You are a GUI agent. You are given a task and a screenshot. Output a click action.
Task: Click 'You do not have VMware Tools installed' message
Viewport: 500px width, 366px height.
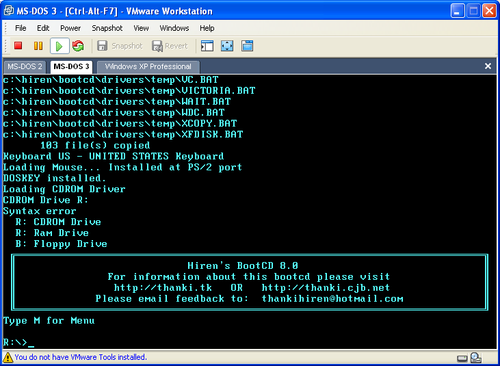click(x=80, y=357)
